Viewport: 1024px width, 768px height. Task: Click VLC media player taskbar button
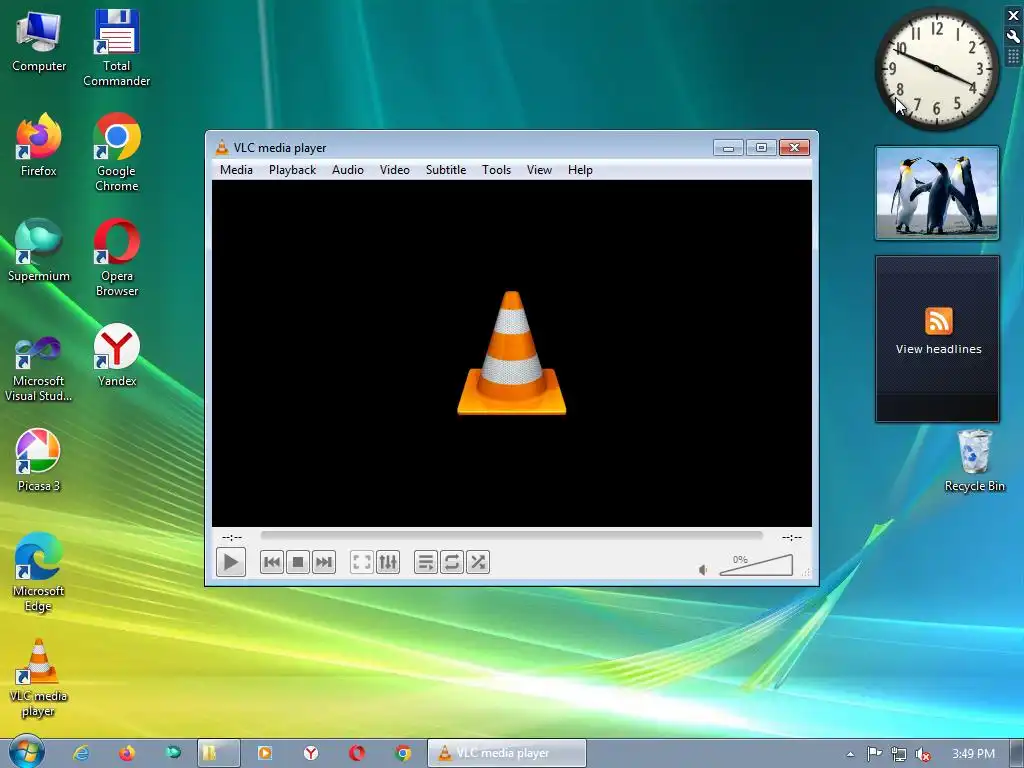507,753
